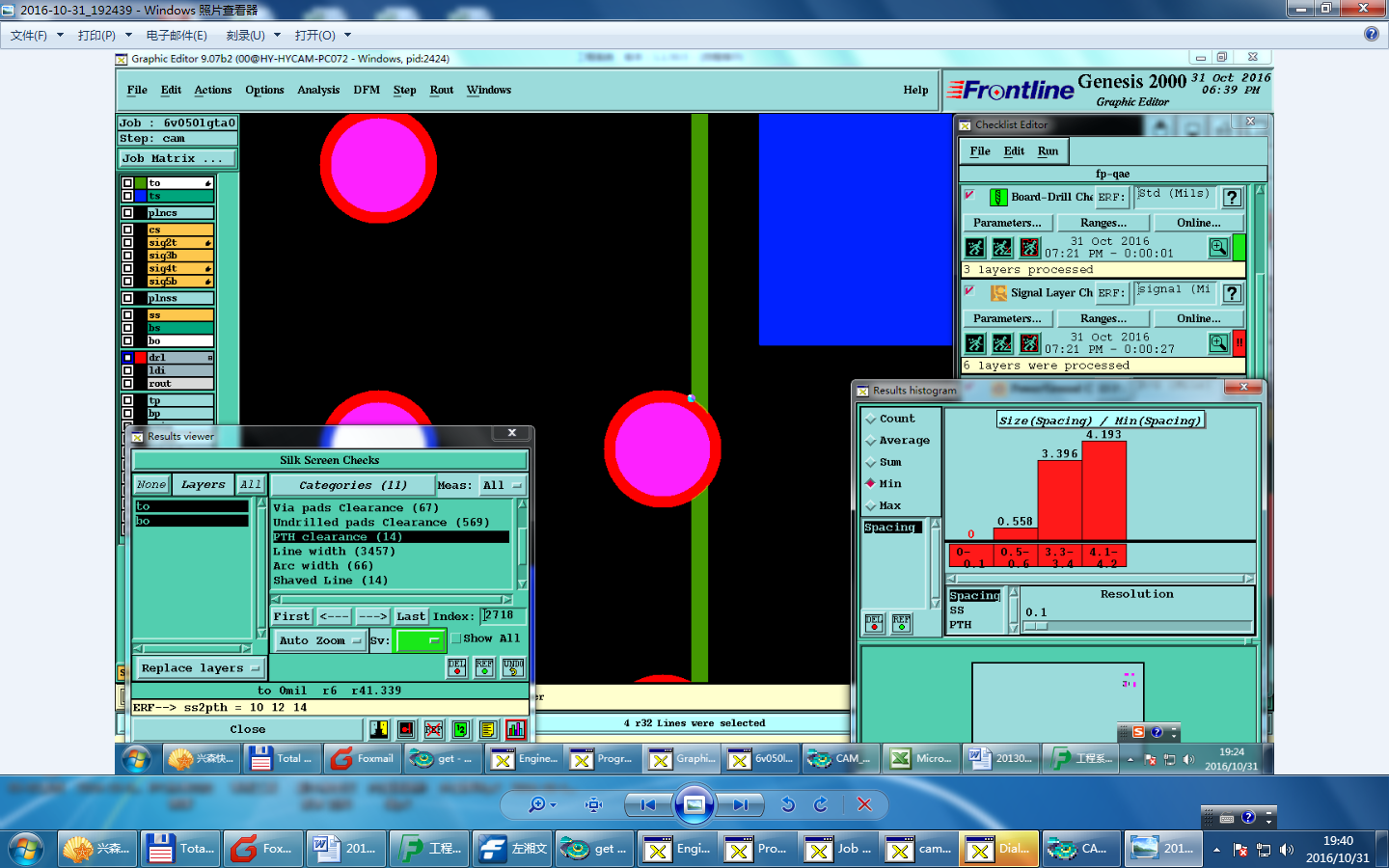Screen dimensions: 1389x868
Task: Click the Index input field
Action: [503, 615]
